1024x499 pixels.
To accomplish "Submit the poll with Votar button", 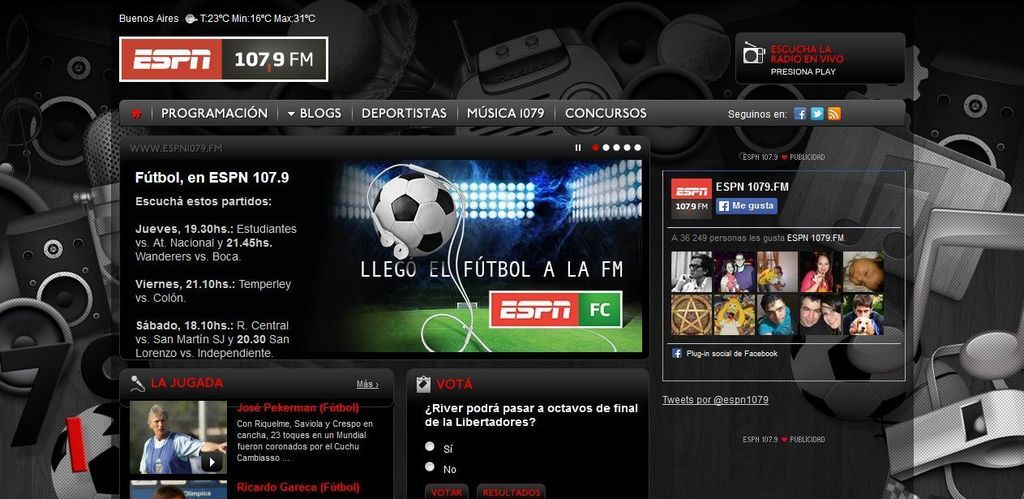I will (x=447, y=492).
